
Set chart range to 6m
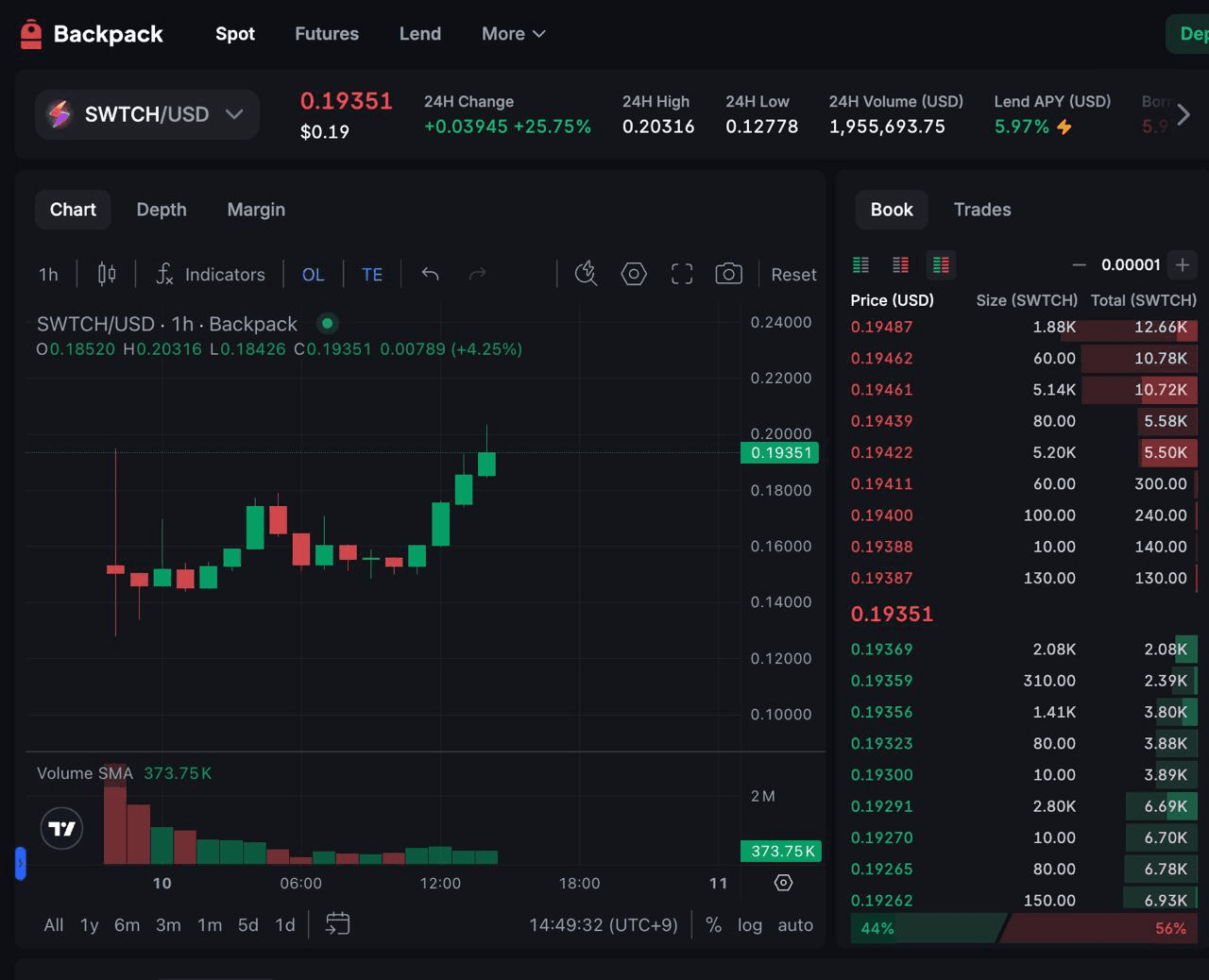[128, 925]
